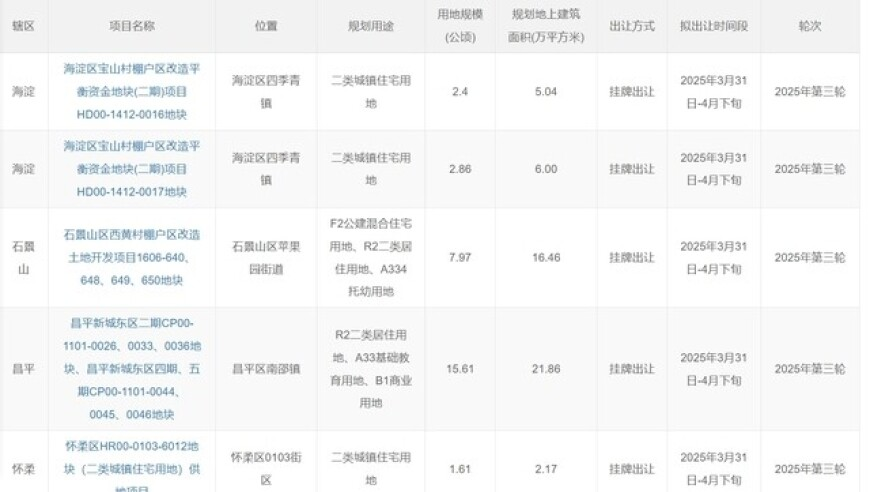The image size is (870, 492).
Task: Click 挂牌出让 in the 石景山 row
Action: (632, 257)
